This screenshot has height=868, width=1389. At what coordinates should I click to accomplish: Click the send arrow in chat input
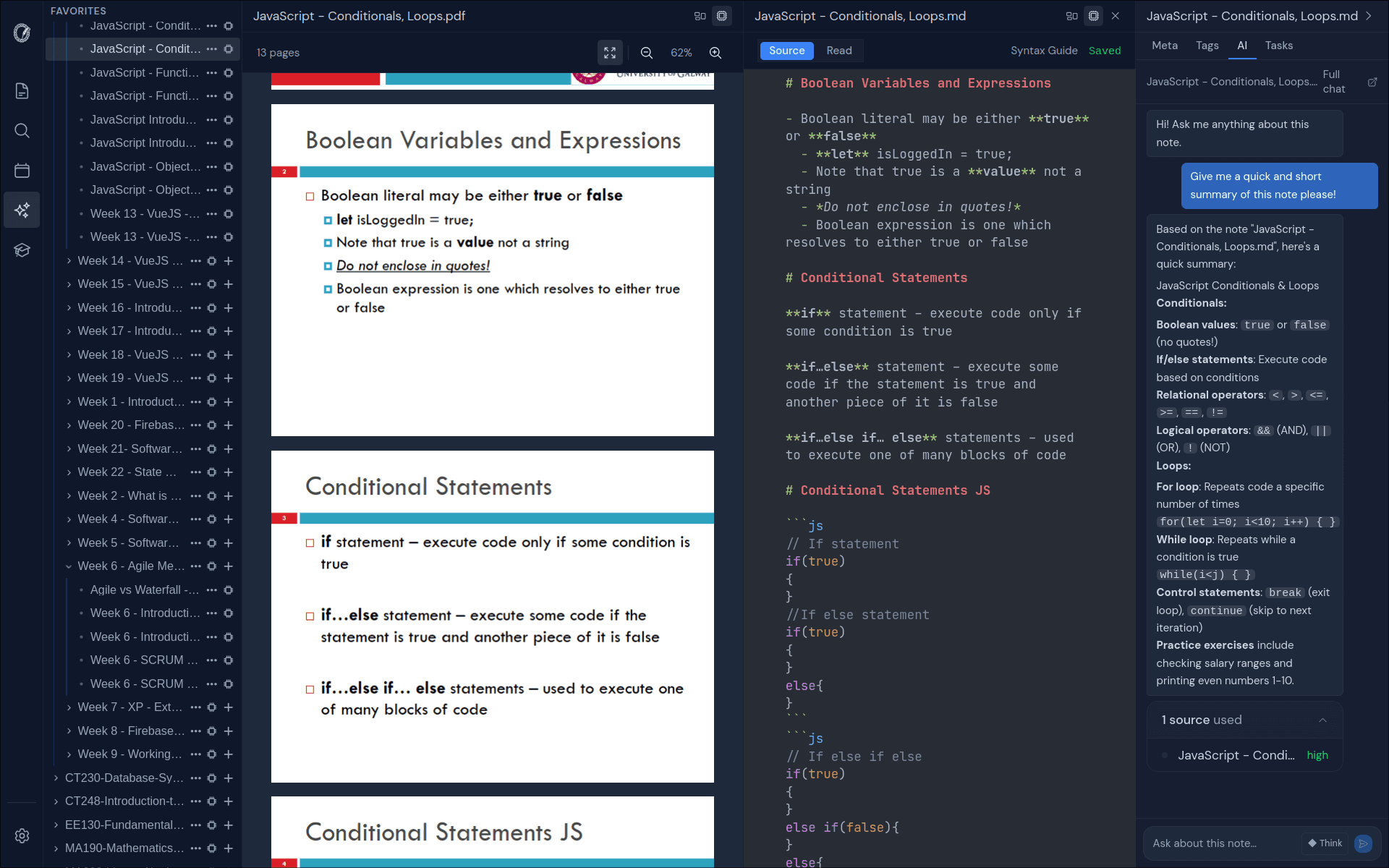tap(1364, 843)
